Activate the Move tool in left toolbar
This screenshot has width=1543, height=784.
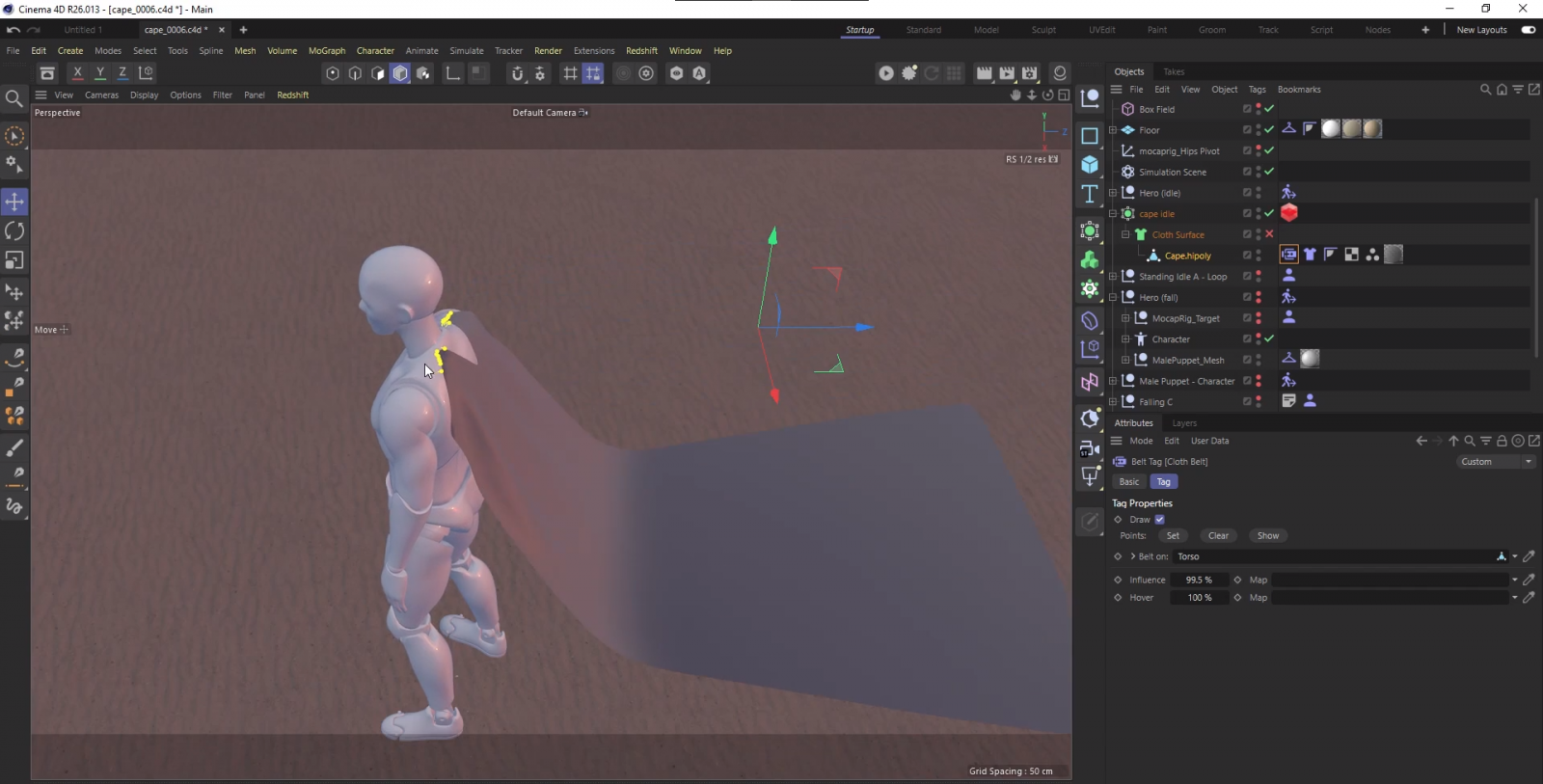coord(14,202)
